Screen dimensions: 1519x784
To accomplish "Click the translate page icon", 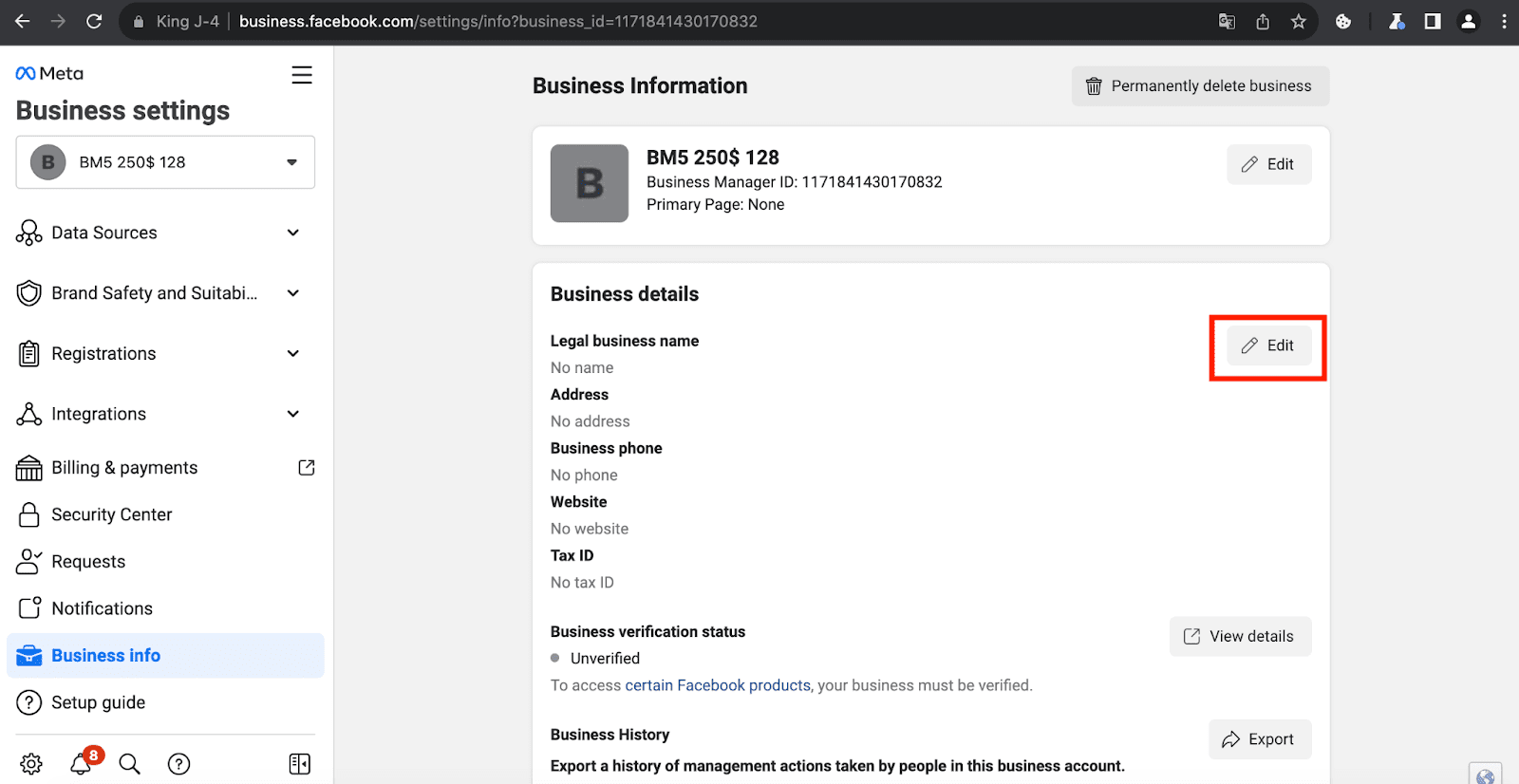I will coord(1227,21).
